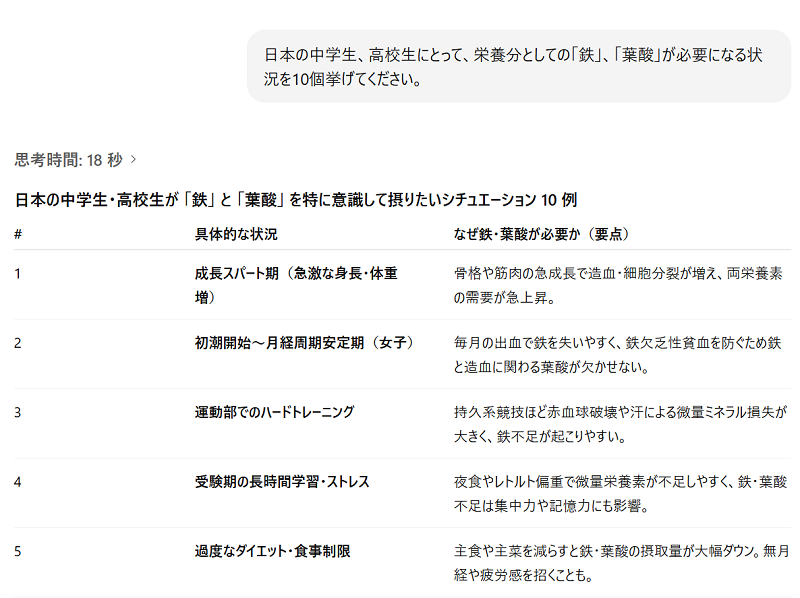Screen dimensions: 800x598
Task: Click the explanation starting with 持久系競技ほど
Action: [620, 424]
